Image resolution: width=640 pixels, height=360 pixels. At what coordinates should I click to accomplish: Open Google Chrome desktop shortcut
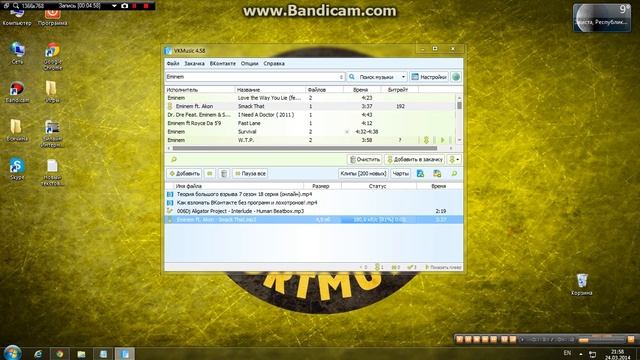pos(52,56)
